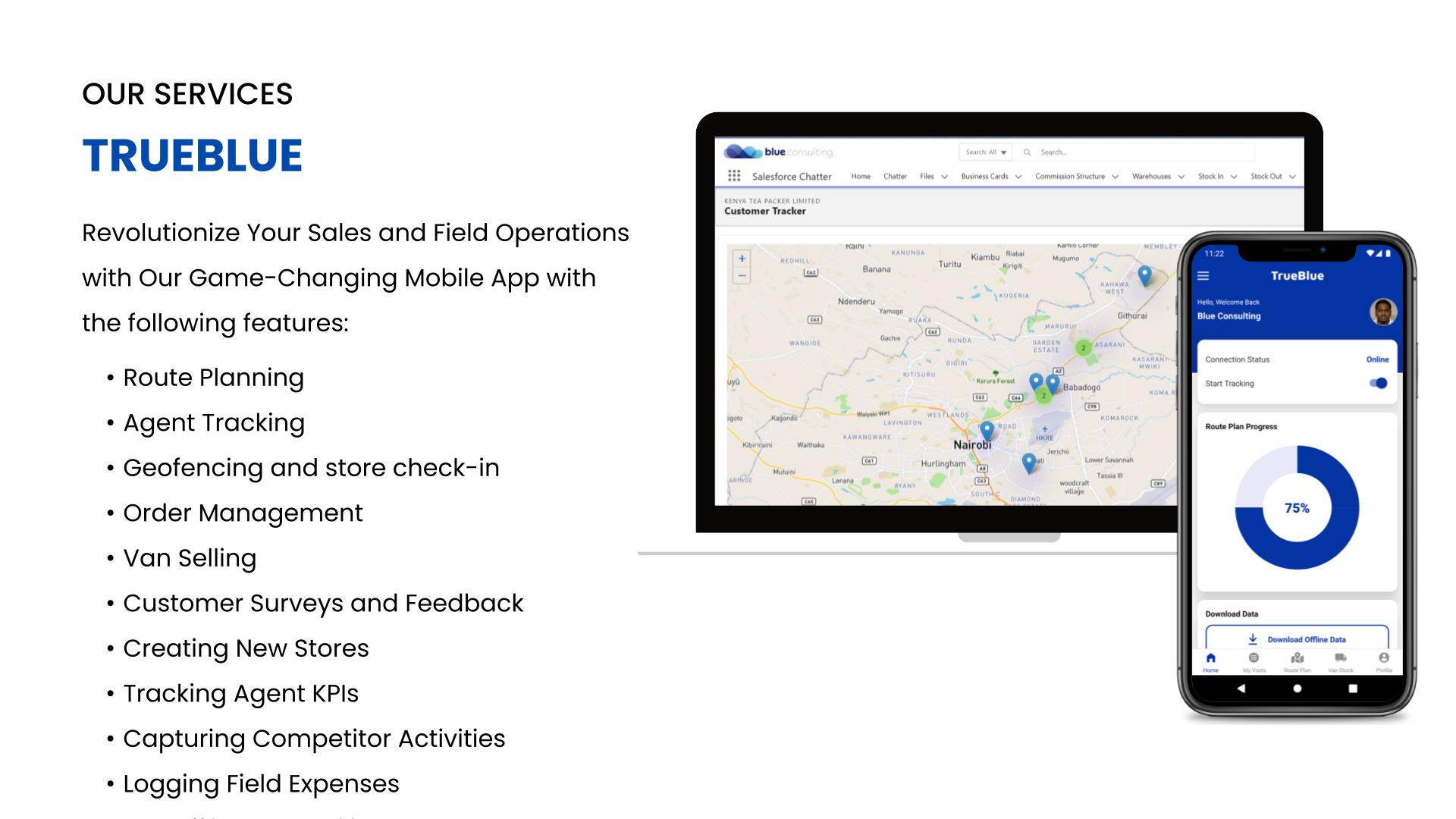Click Geofencing and store check-in bullet

click(x=311, y=468)
